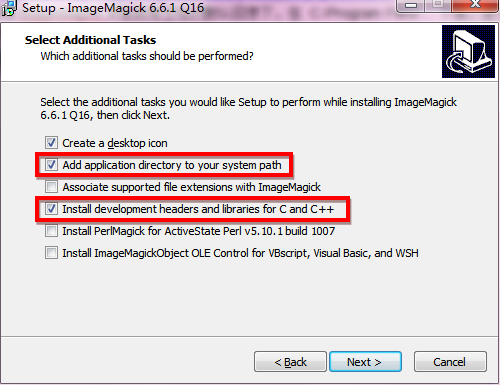This screenshot has width=500, height=385.
Task: Uncheck Create a desktop icon
Action: click(x=51, y=143)
